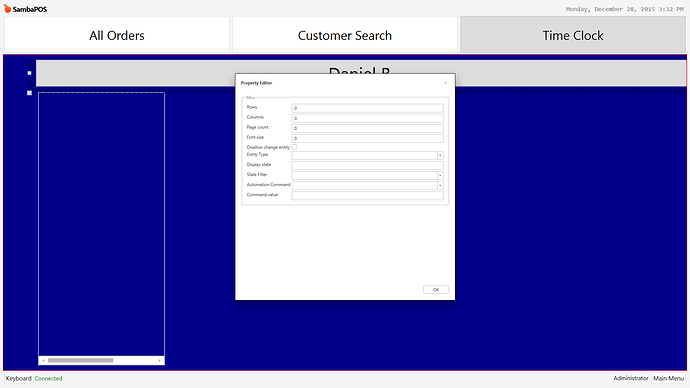Click the Font size input field
This screenshot has height=388, width=690.
pyautogui.click(x=367, y=138)
